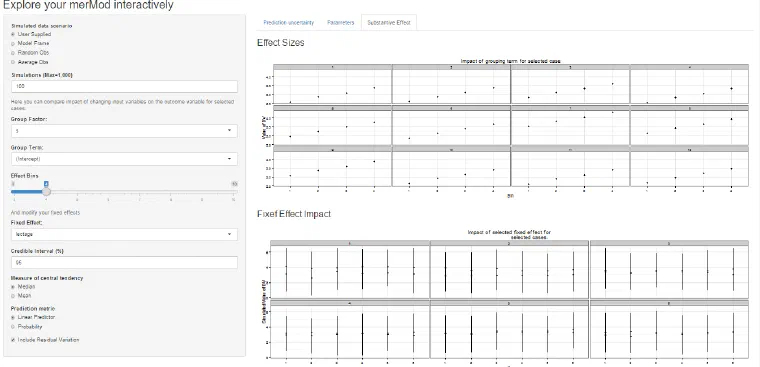Click the 'Simulated data scenario' label
This screenshot has height=367, width=760.
[42, 26]
